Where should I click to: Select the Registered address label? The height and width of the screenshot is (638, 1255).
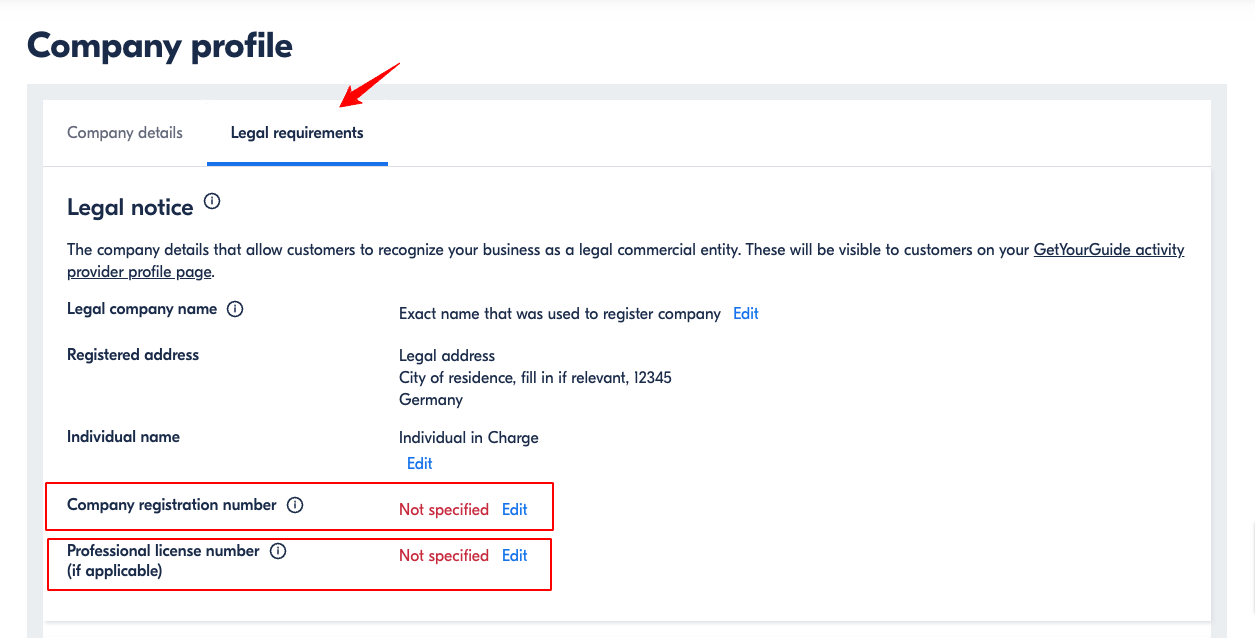pyautogui.click(x=133, y=354)
